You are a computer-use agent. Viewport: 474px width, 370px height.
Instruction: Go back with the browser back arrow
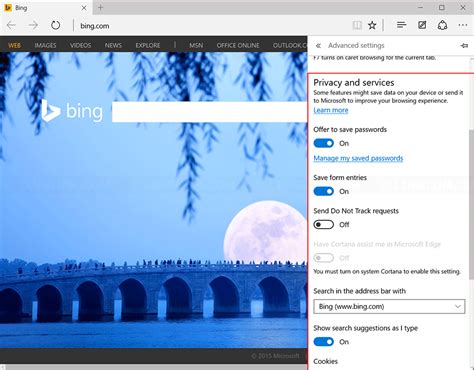(11, 25)
